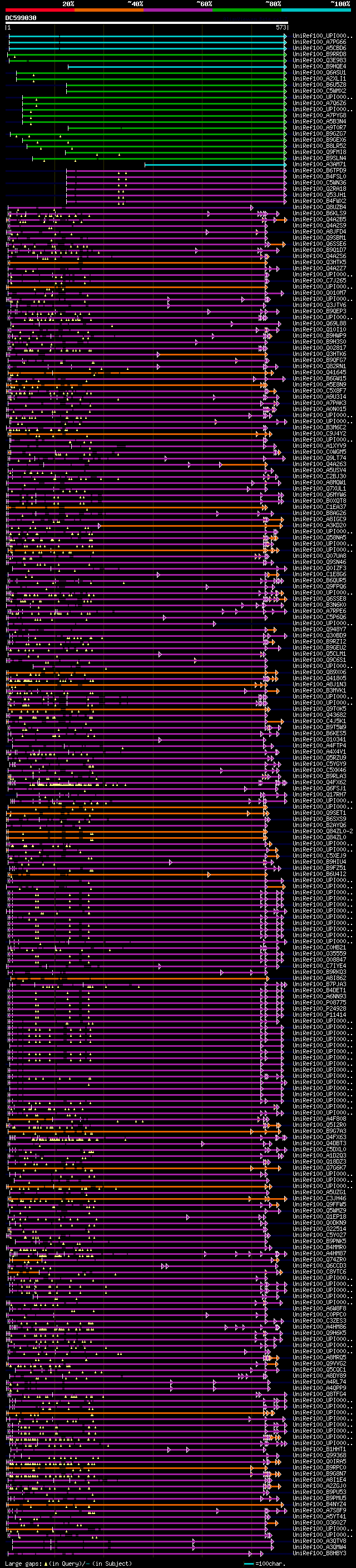Select the label UniRef100_C7J265
Screen dimensions: 356x1568
(319, 280)
